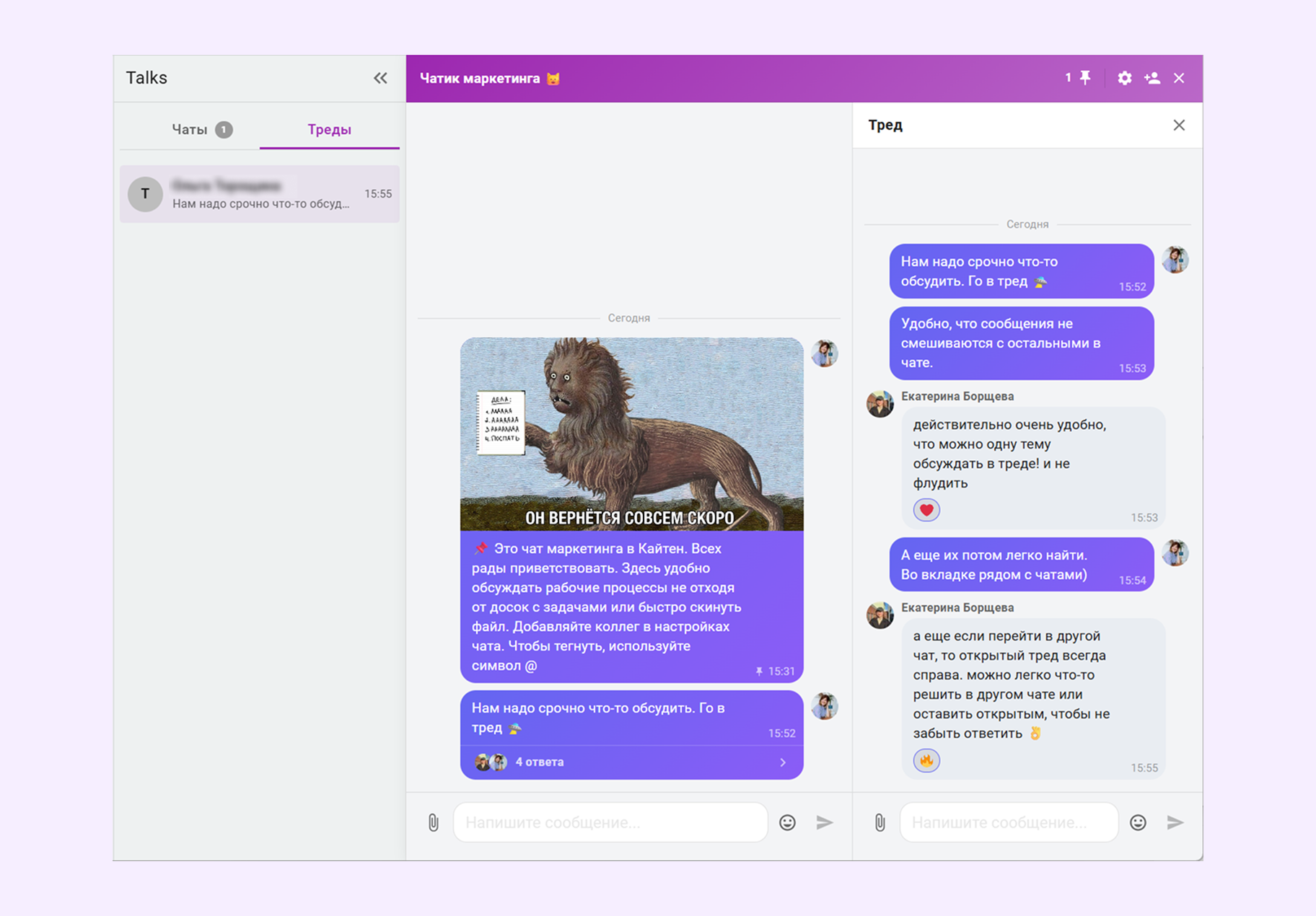
Task: Add a member to the marketing chat
Action: click(x=1152, y=78)
